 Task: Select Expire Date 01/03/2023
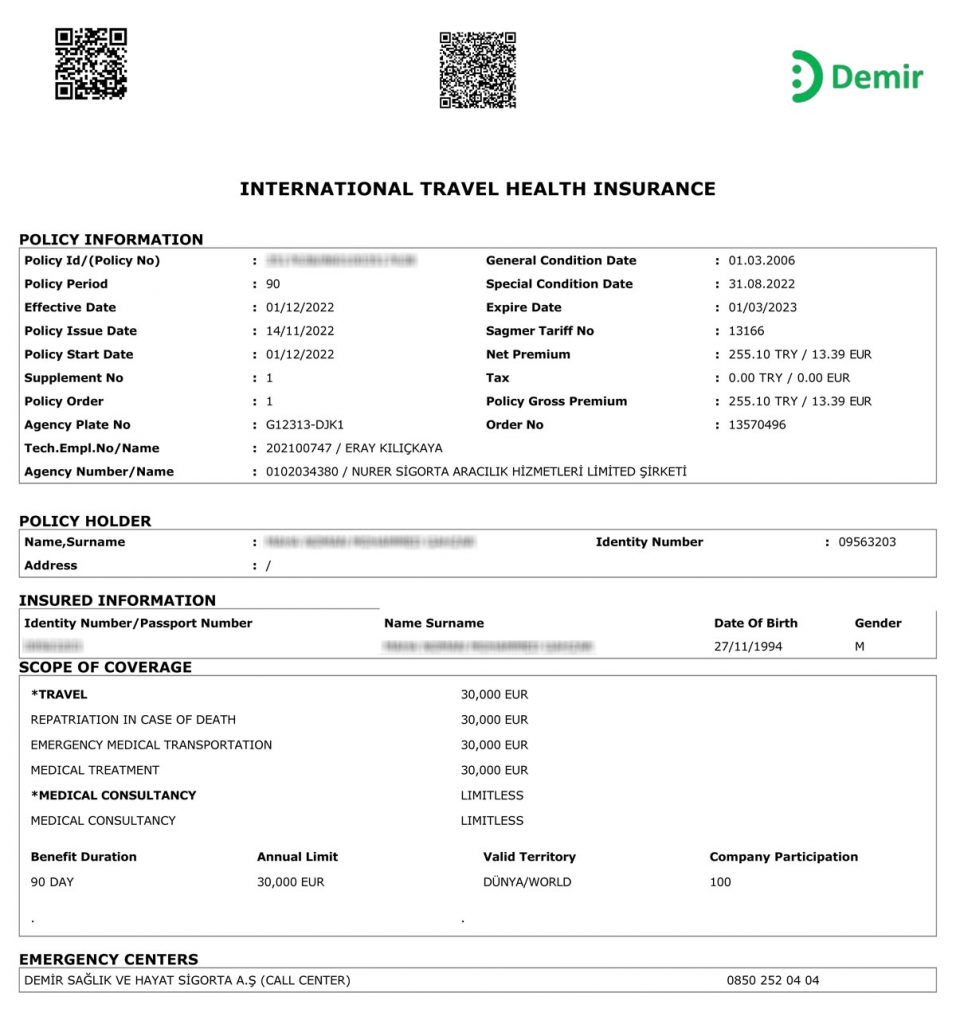coord(763,308)
